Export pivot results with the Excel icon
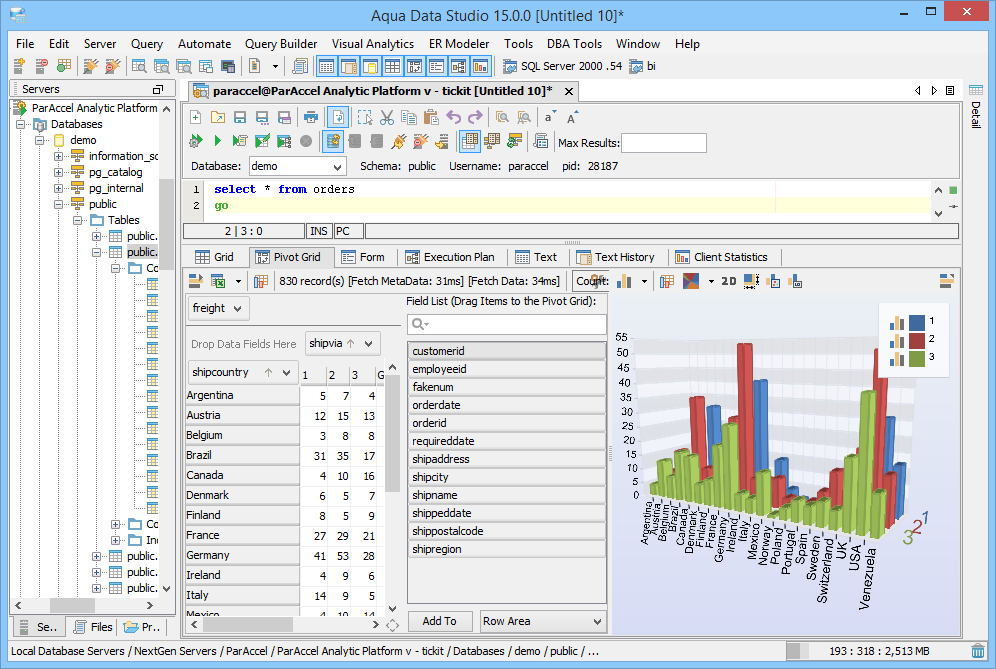The width and height of the screenshot is (996, 669). (218, 281)
